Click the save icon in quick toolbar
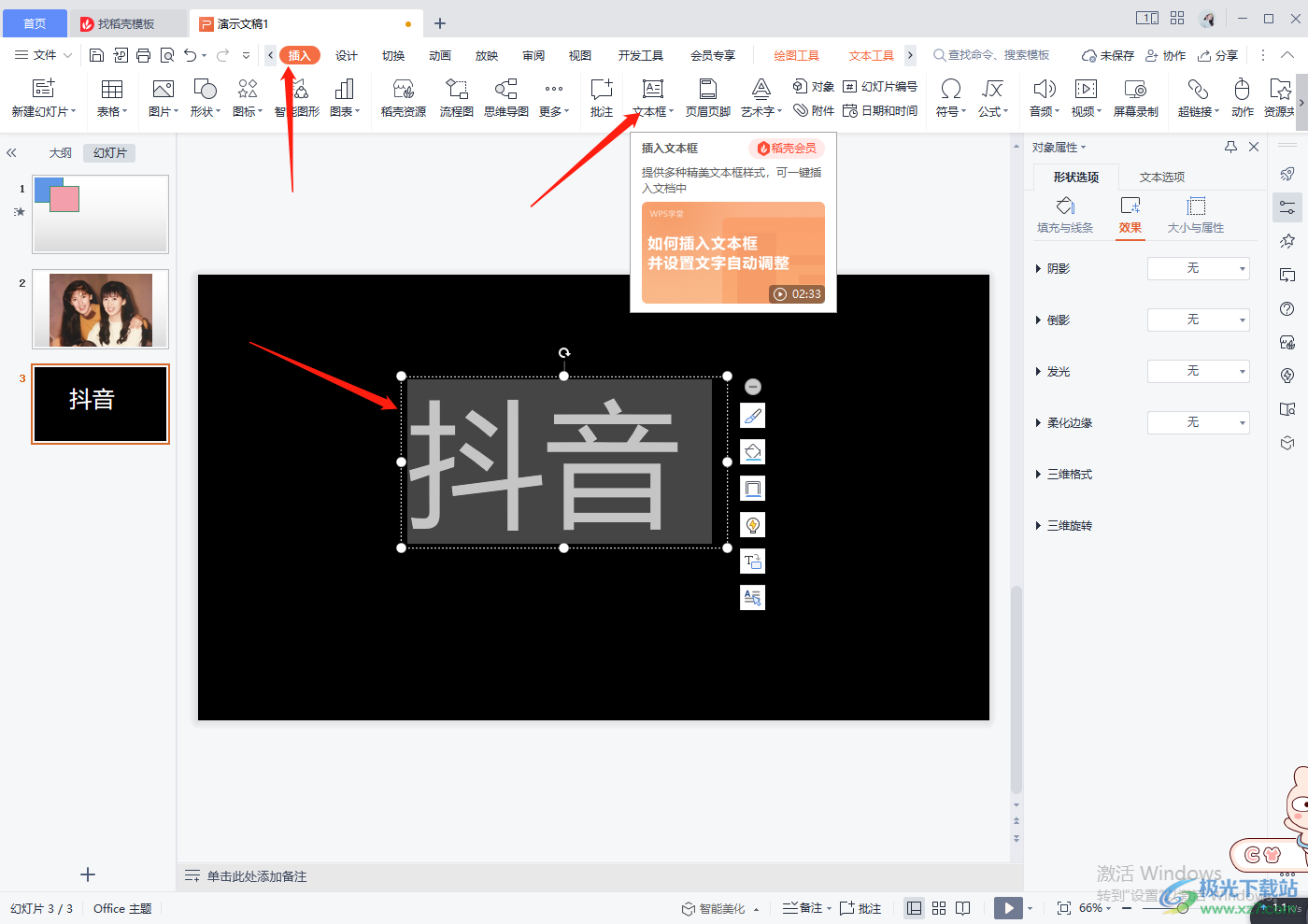Viewport: 1308px width, 924px height. point(96,55)
